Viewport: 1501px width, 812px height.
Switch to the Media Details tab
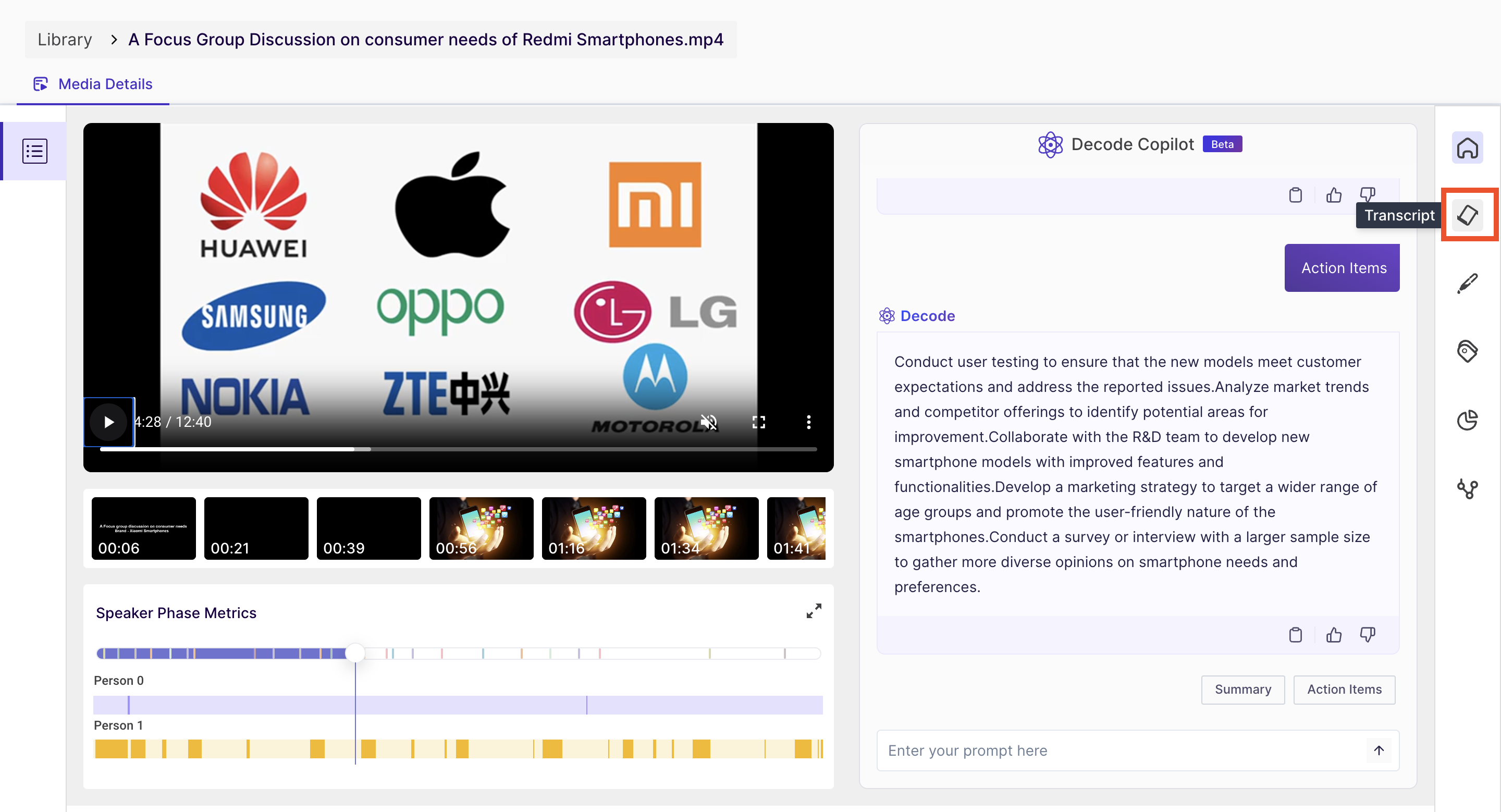click(93, 84)
